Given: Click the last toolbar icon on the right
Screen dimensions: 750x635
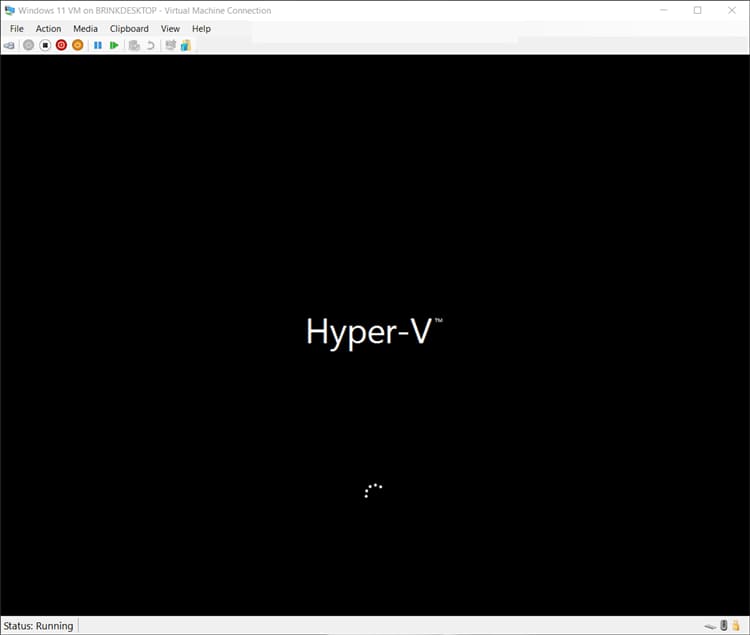Looking at the screenshot, I should click(x=185, y=45).
